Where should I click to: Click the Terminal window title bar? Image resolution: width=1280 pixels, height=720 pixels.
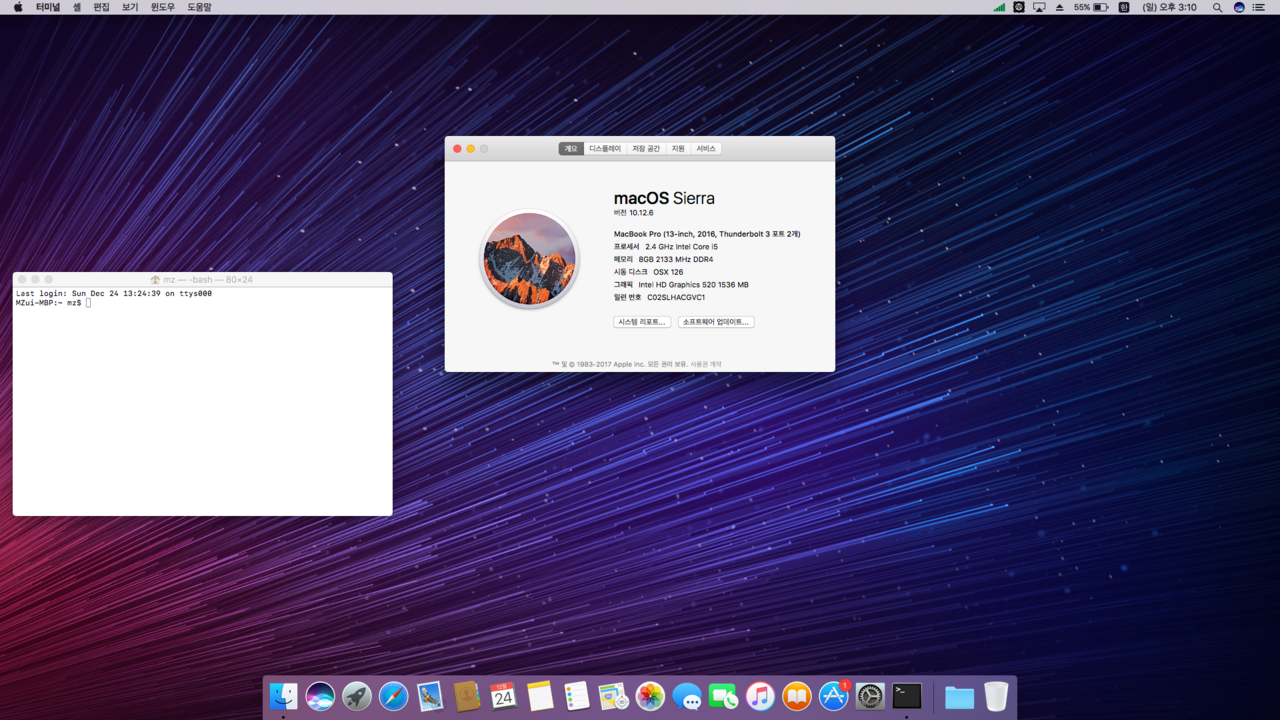[x=202, y=280]
